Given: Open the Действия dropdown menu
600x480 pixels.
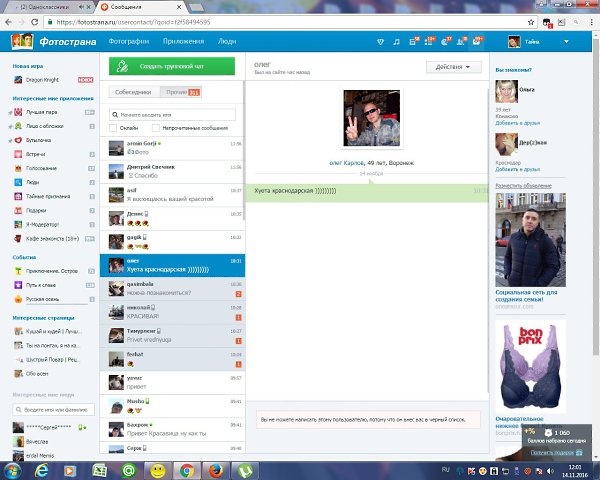Looking at the screenshot, I should (x=449, y=68).
